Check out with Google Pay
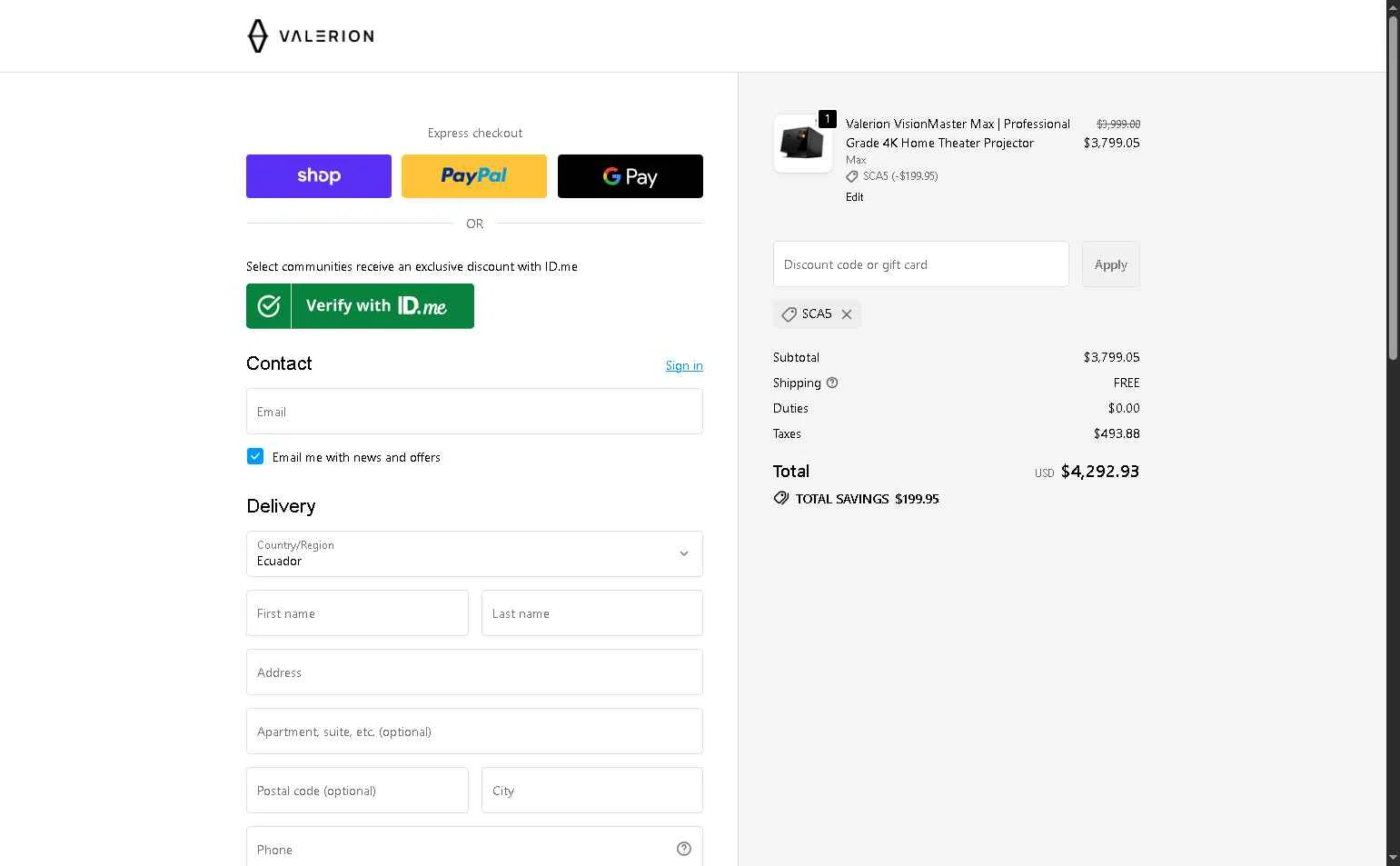This screenshot has width=1400, height=866. coord(630,176)
